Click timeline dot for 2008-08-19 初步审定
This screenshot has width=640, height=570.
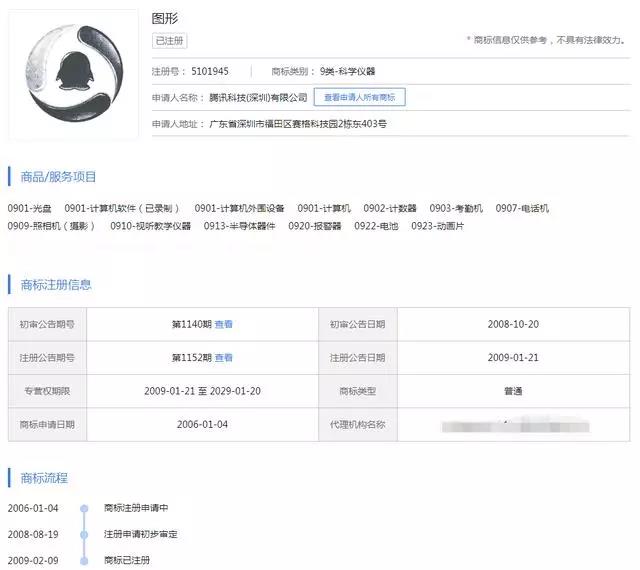tap(85, 534)
